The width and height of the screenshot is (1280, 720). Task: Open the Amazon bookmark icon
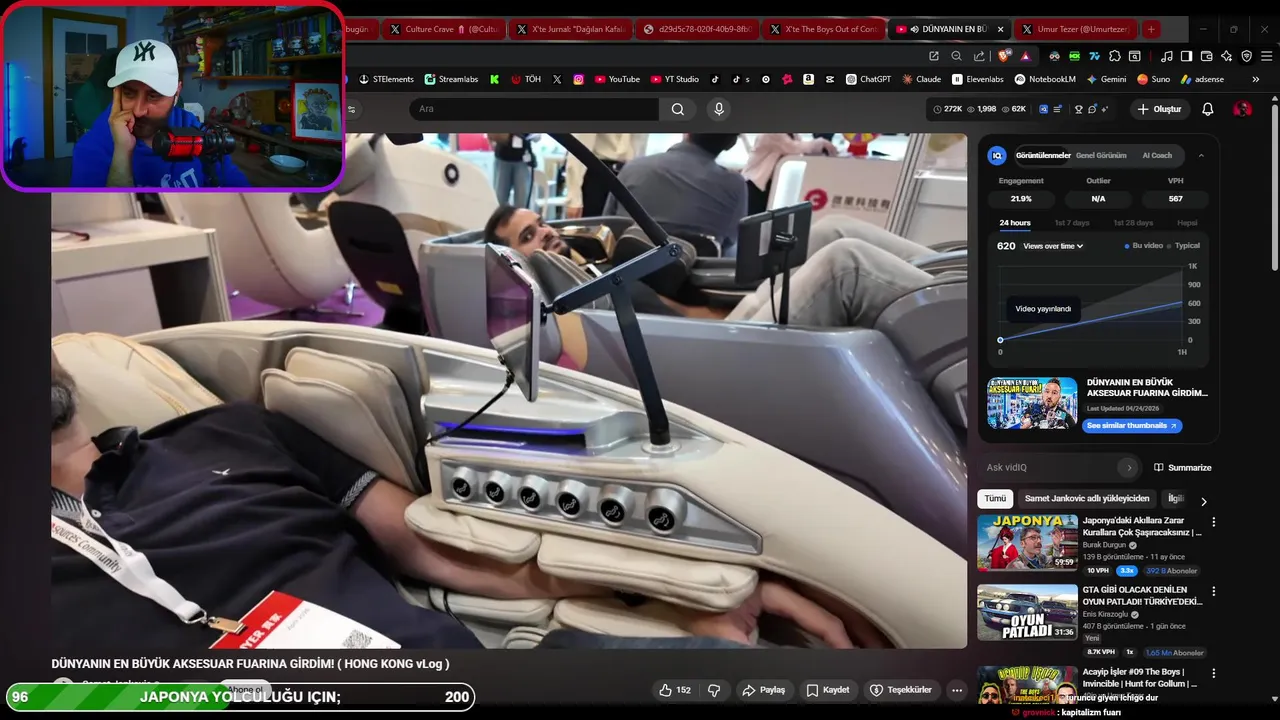(808, 79)
